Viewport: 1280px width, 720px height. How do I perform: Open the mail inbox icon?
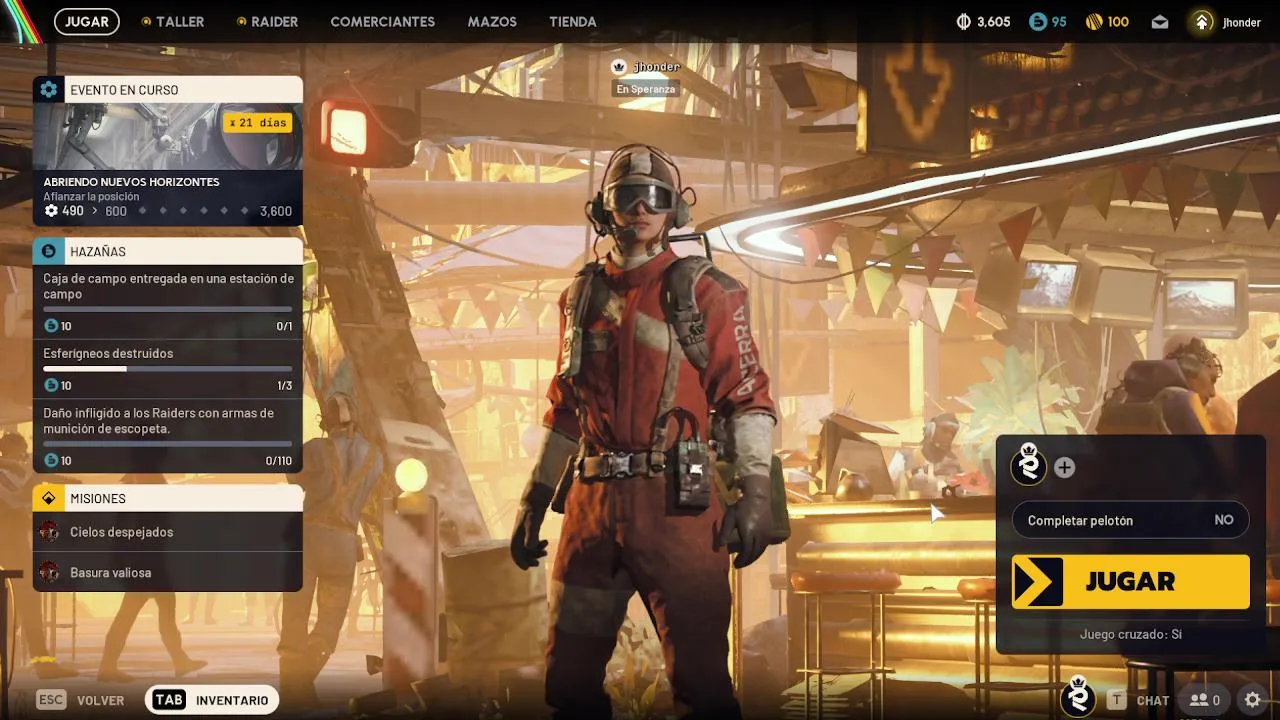(1159, 22)
